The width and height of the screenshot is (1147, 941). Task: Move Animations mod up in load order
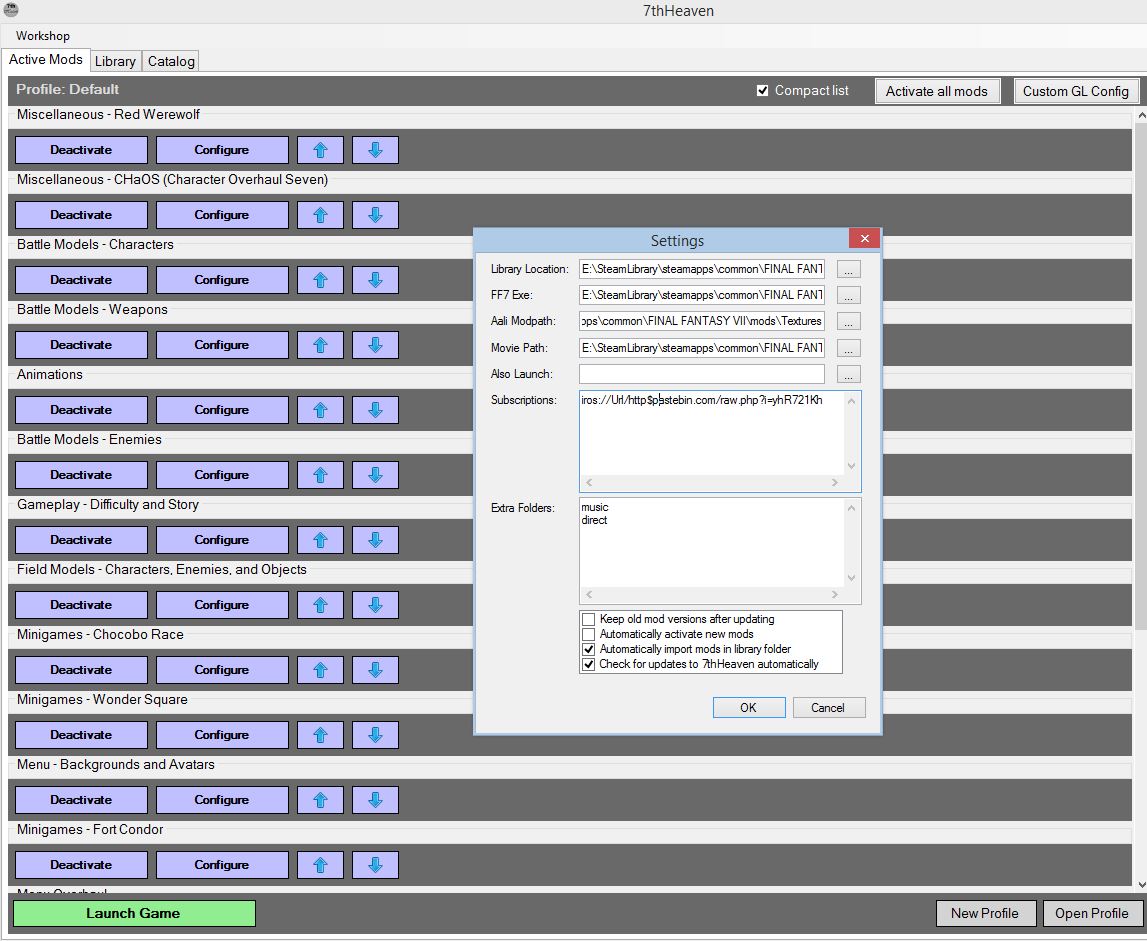pyautogui.click(x=320, y=410)
